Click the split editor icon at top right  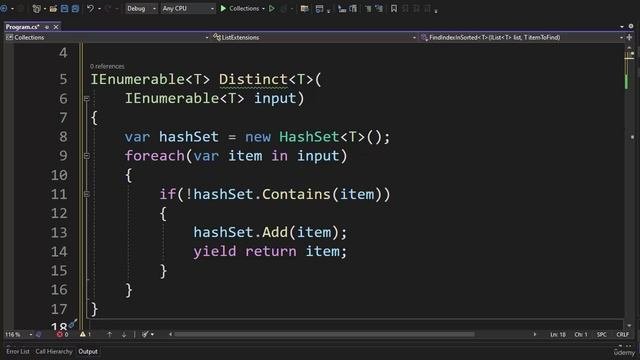[x=629, y=37]
